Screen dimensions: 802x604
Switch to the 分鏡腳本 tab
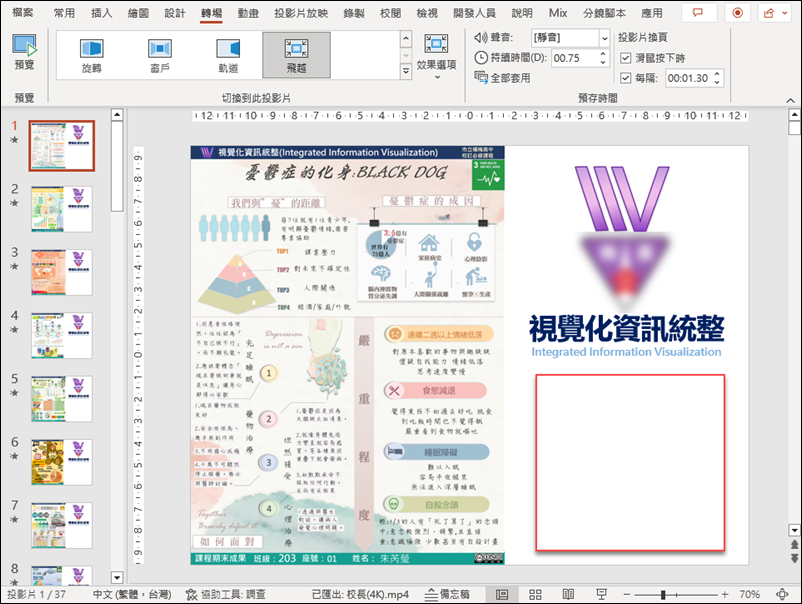(605, 13)
